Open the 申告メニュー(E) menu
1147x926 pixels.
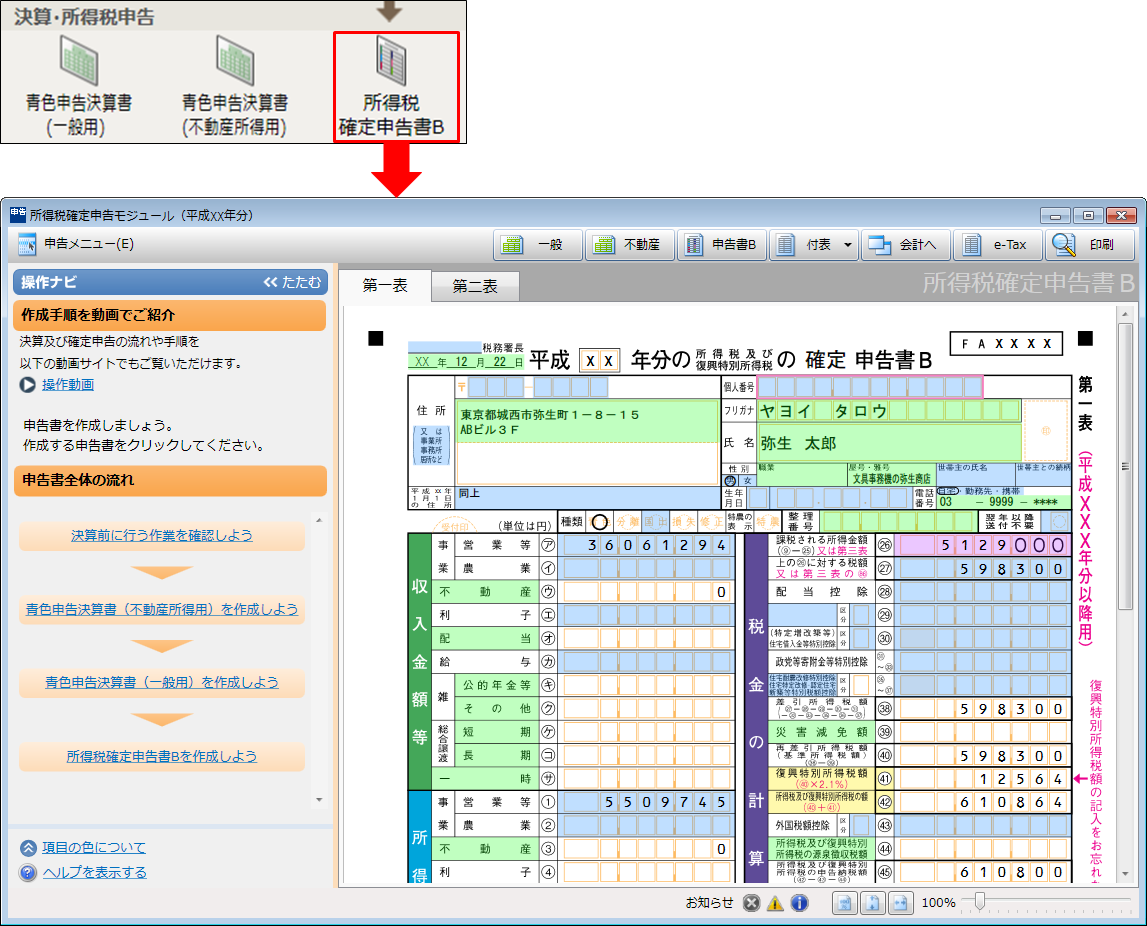(76, 244)
